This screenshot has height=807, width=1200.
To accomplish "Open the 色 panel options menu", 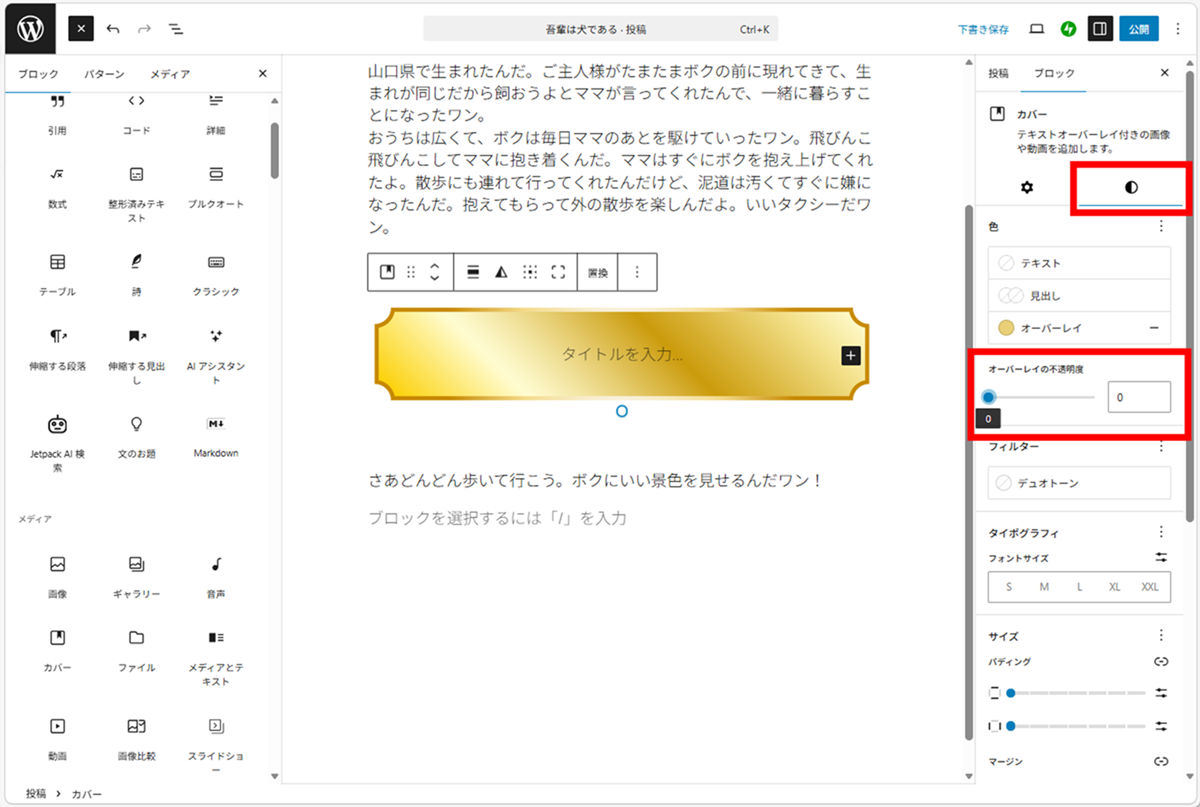I will tap(1161, 227).
